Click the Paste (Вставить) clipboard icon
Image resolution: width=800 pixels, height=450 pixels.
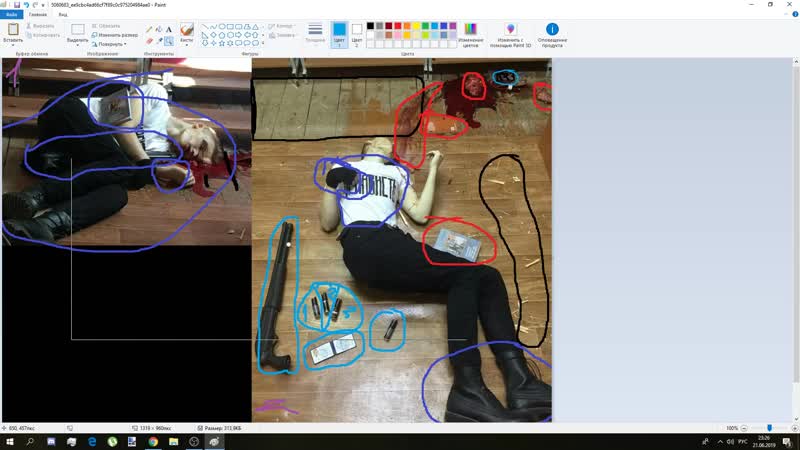coord(15,30)
